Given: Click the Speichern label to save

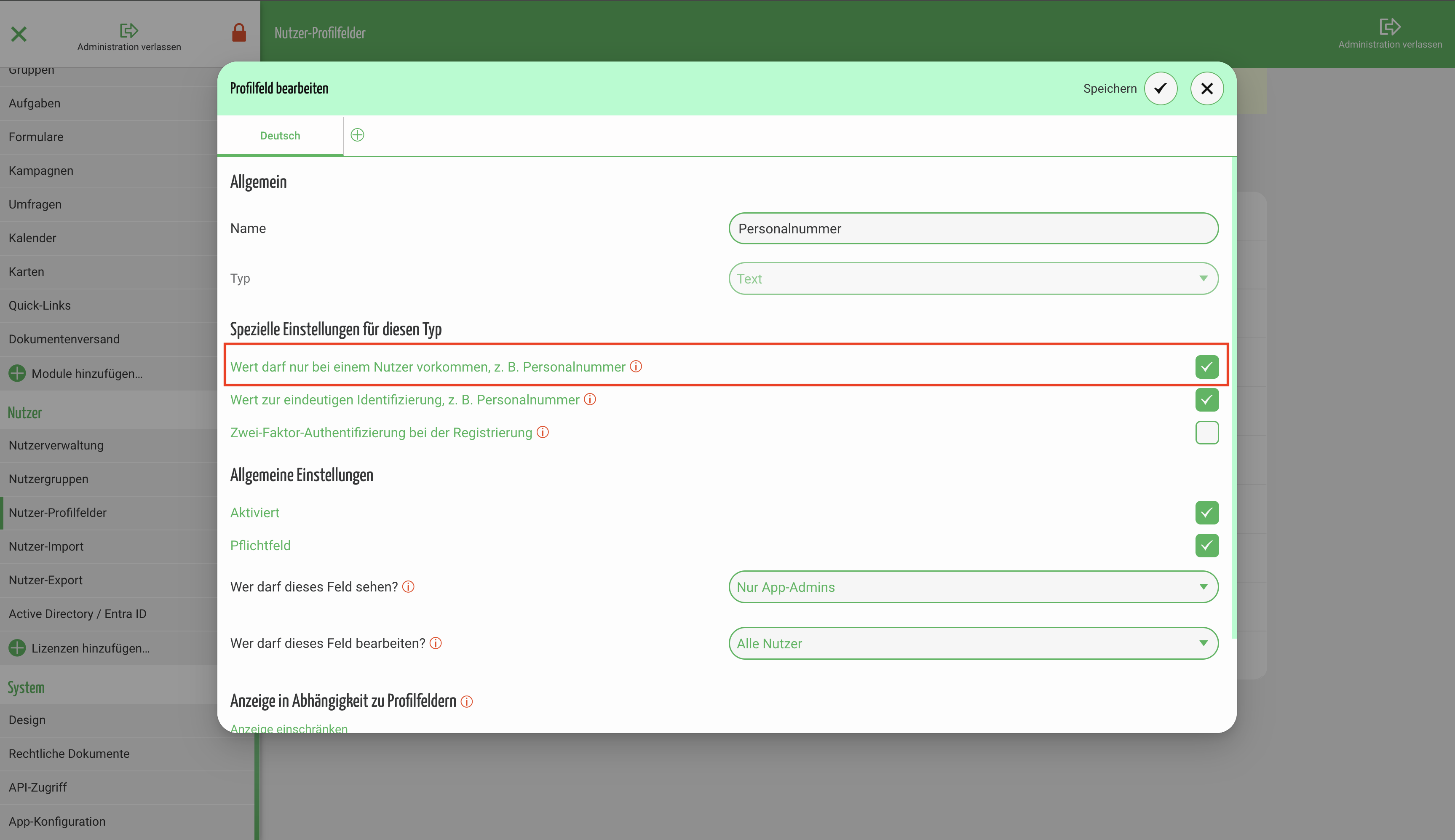Looking at the screenshot, I should tap(1110, 89).
